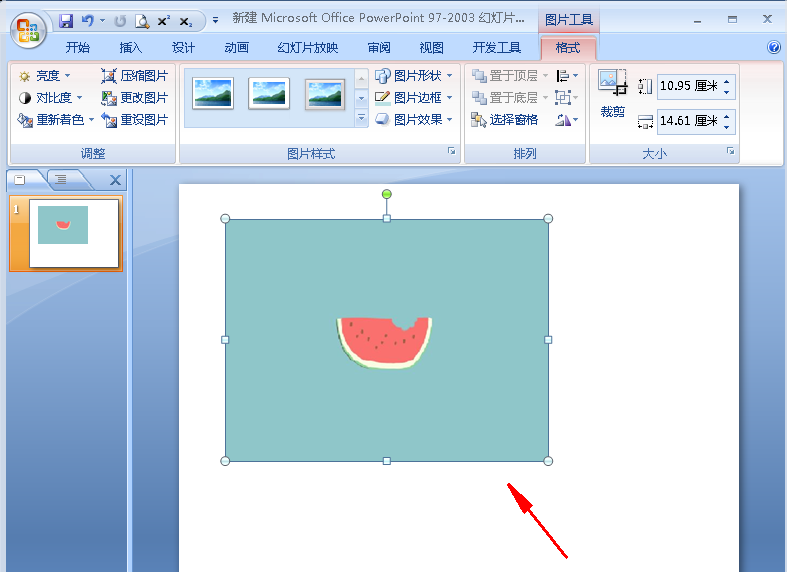This screenshot has height=572, width=787.
Task: Expand the picture styles gallery with more arrow
Action: [361, 118]
